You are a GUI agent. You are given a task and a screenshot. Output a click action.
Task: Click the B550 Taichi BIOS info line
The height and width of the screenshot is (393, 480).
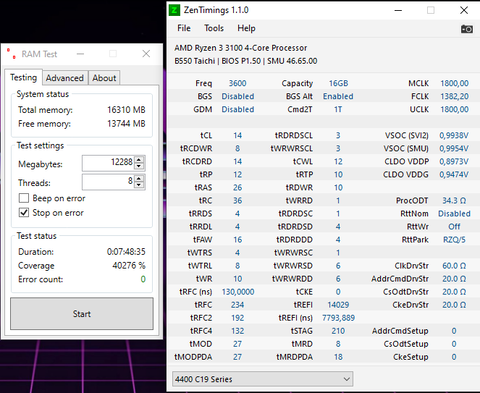coord(246,61)
